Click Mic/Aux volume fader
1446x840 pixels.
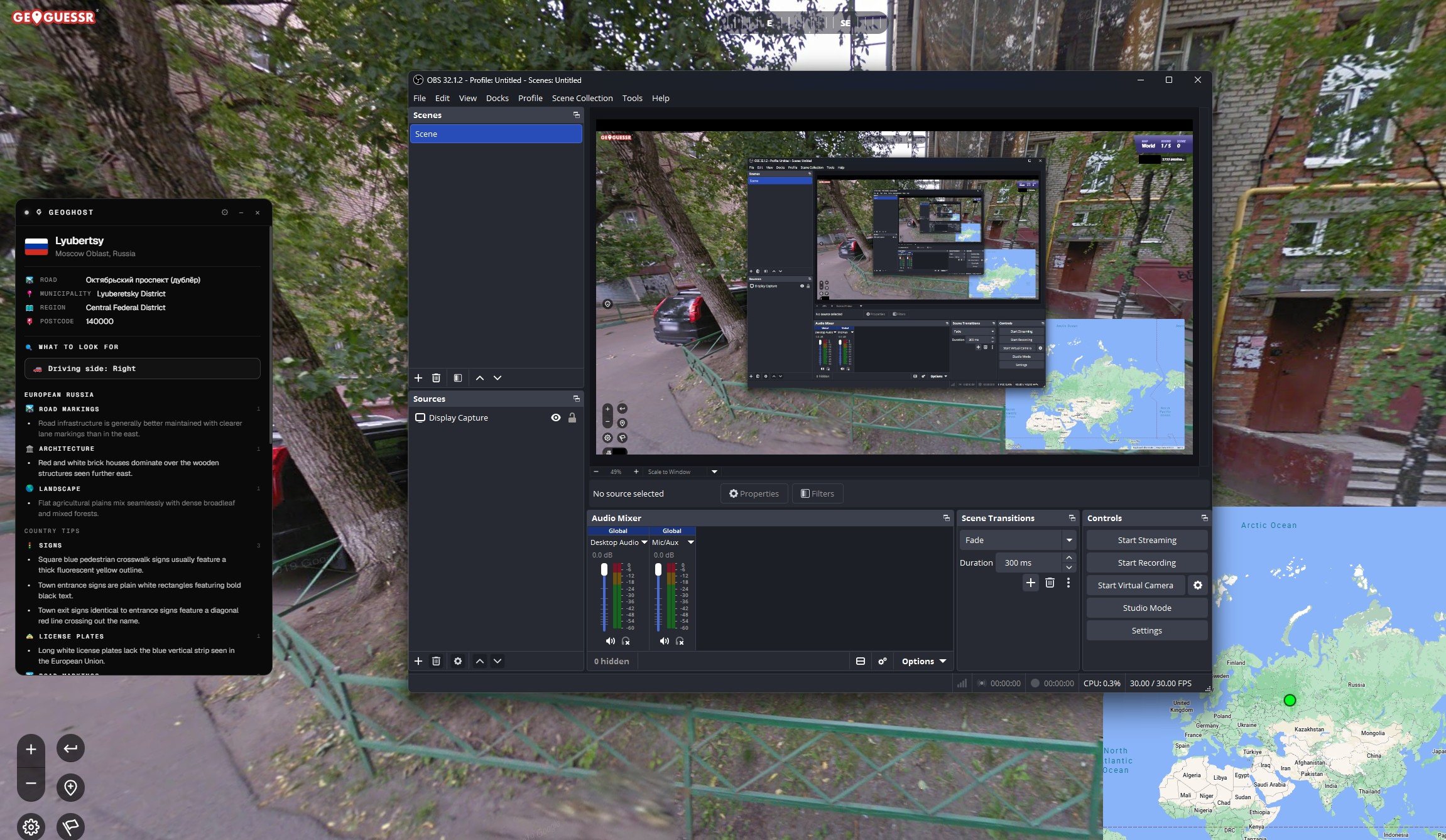tap(658, 569)
